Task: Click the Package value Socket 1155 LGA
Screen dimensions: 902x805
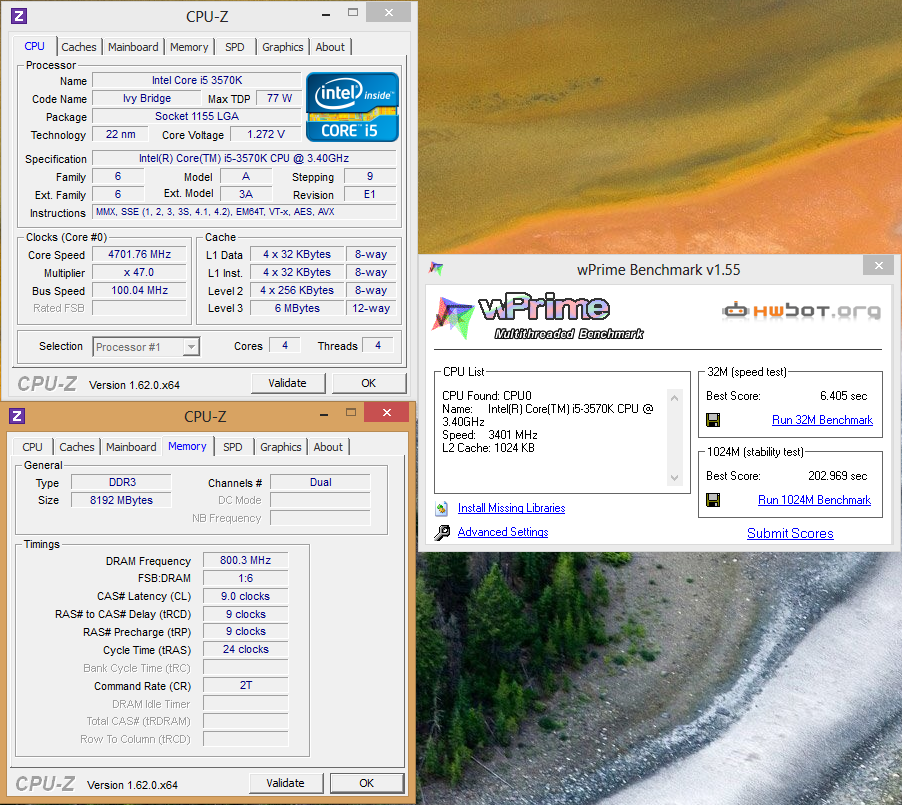Action: pos(197,116)
